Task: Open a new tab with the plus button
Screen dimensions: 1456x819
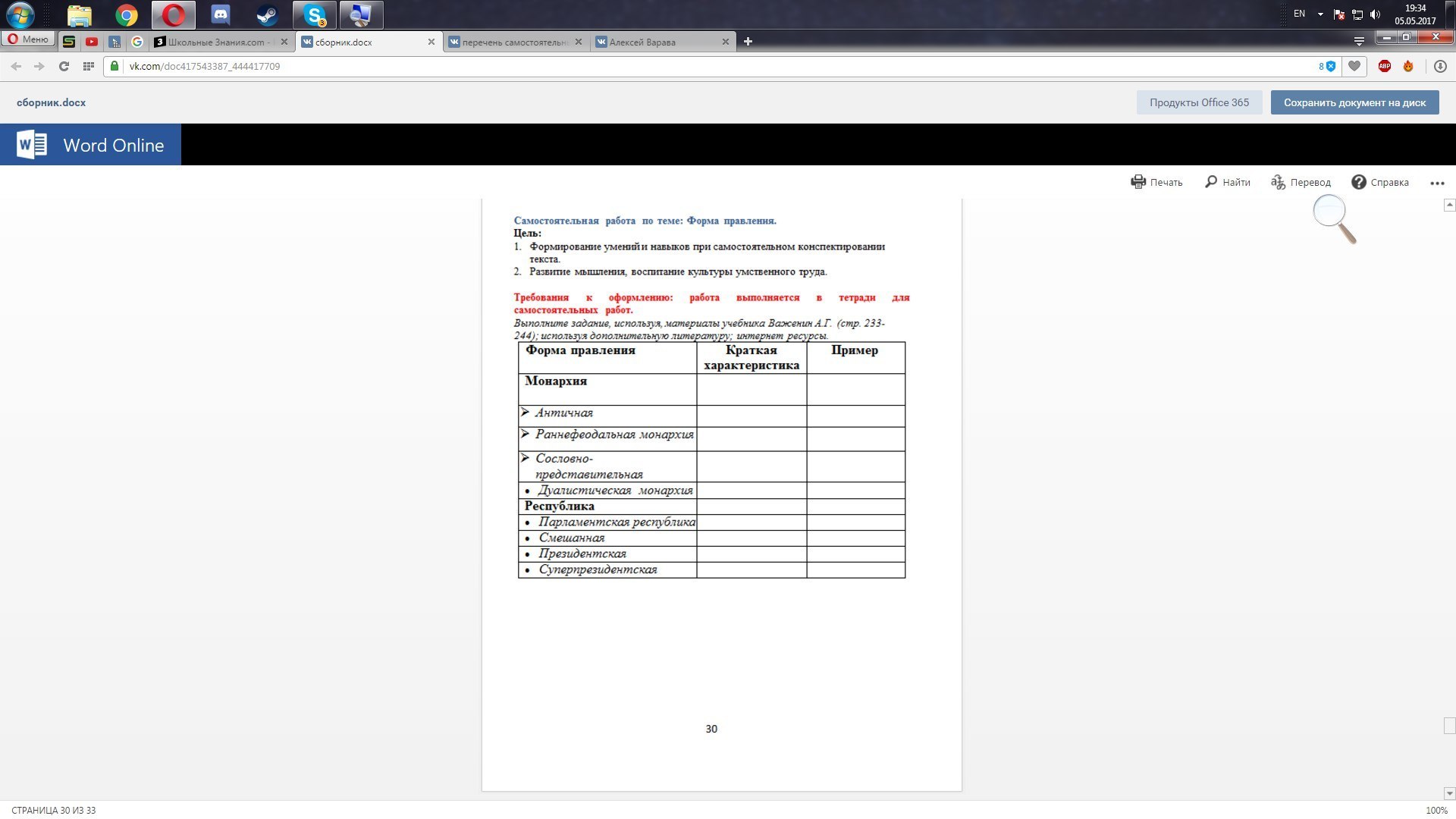Action: (748, 42)
